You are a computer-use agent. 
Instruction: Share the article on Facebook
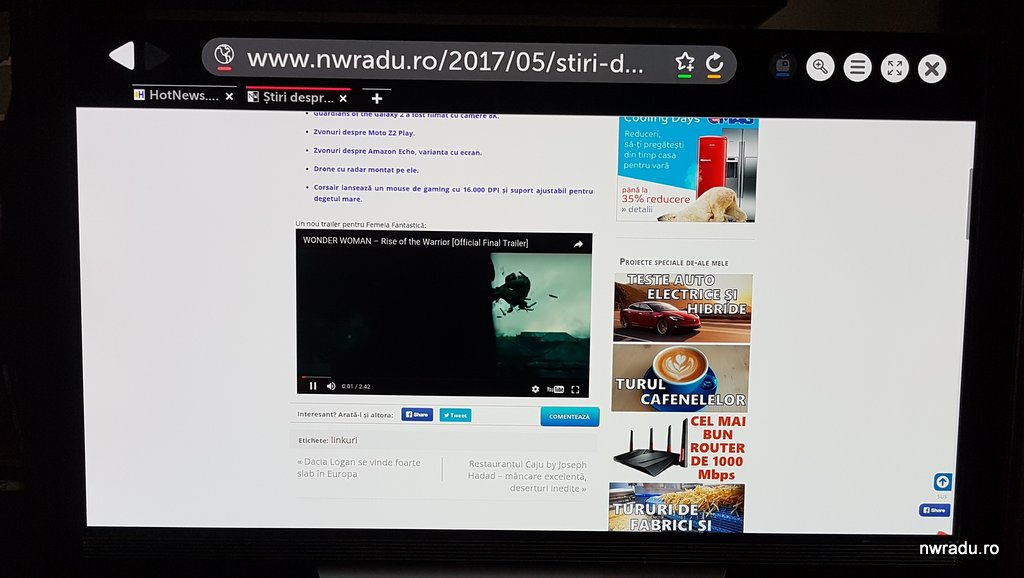(x=417, y=414)
